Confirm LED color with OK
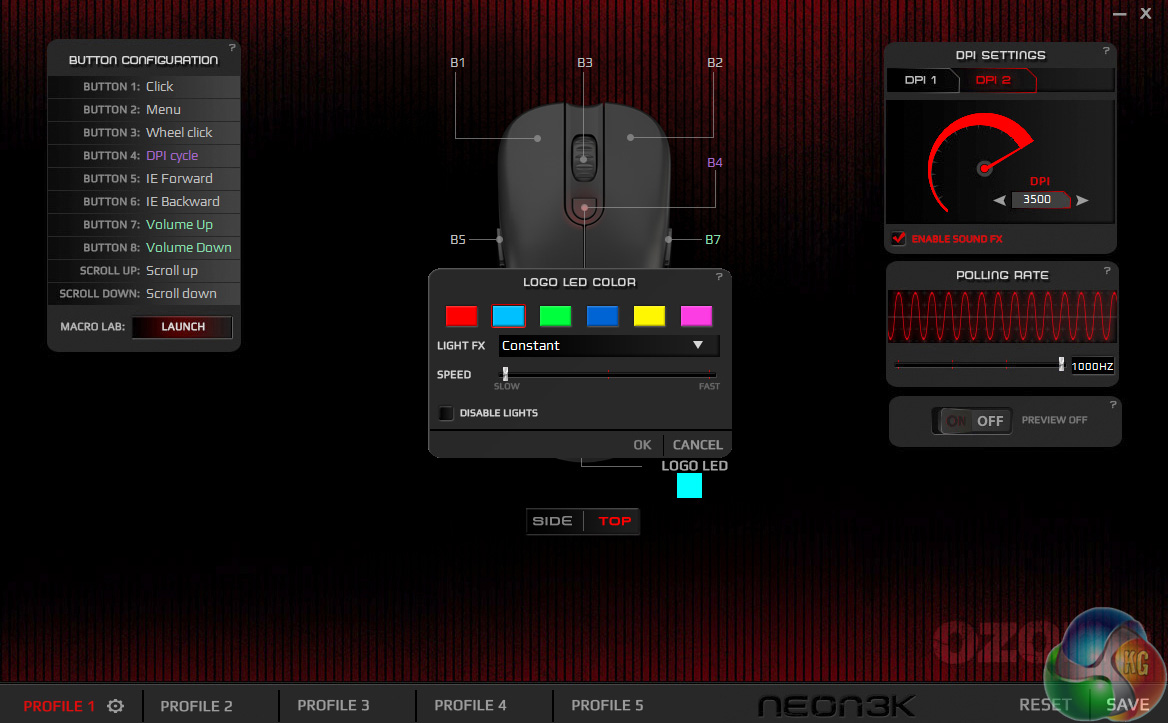The width and height of the screenshot is (1168, 723). (642, 445)
